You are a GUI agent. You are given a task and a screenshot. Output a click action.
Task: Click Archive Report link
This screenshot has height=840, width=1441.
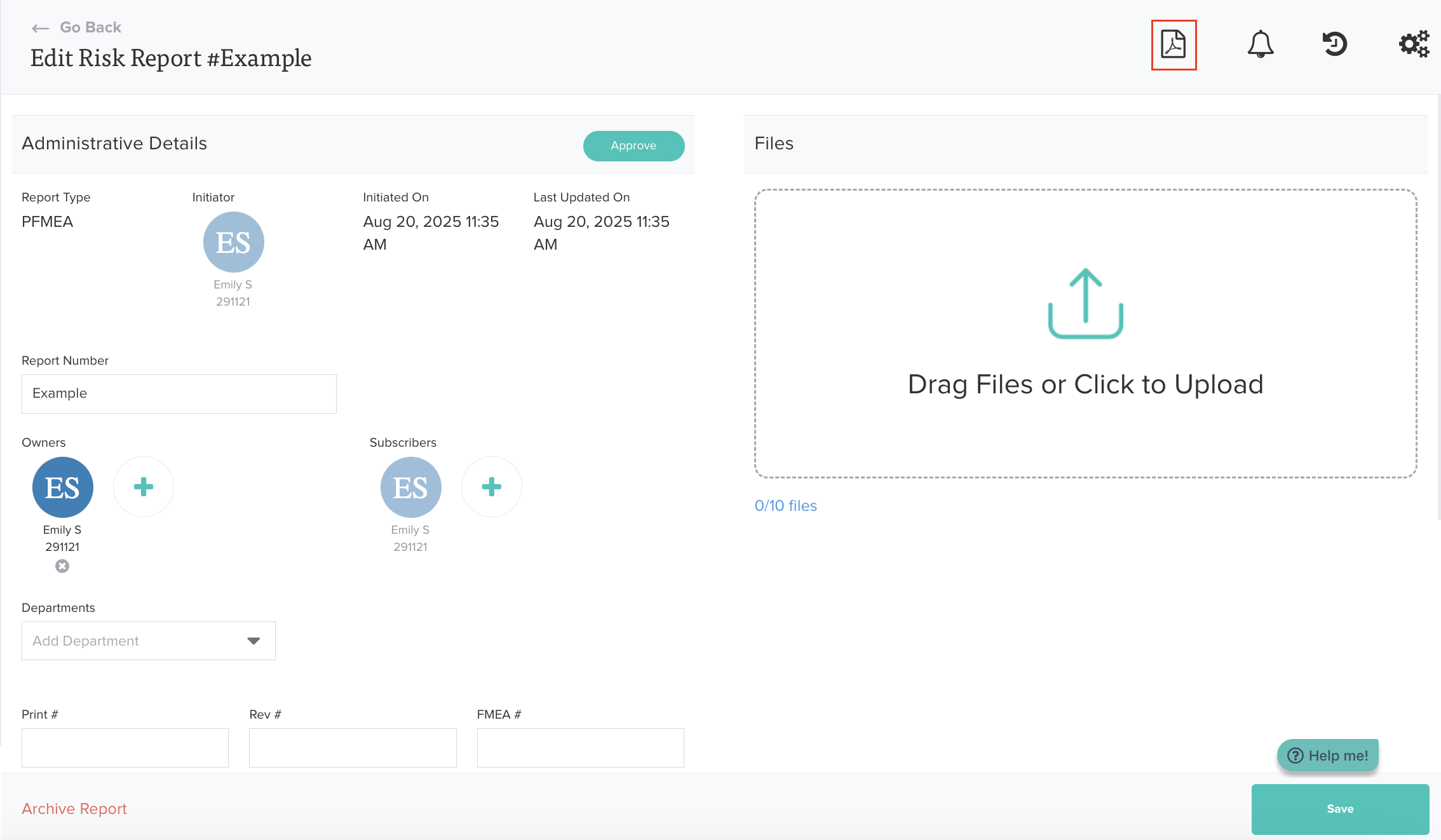point(74,808)
